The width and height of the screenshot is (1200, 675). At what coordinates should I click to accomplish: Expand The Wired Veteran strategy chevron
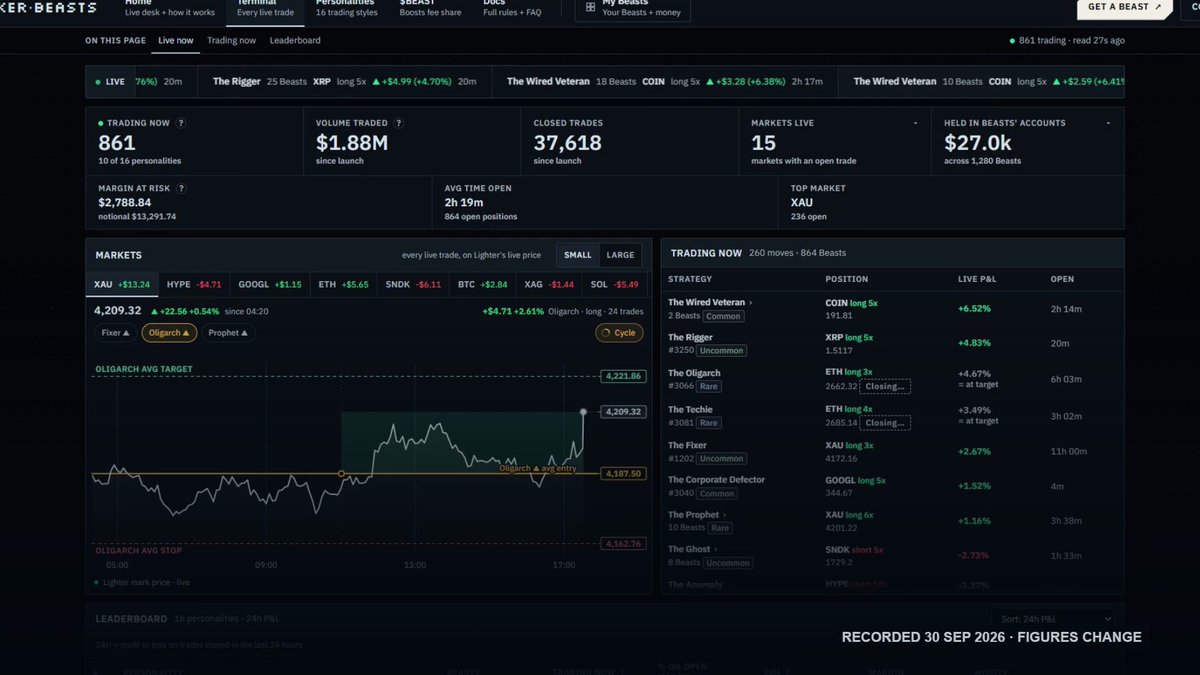751,302
